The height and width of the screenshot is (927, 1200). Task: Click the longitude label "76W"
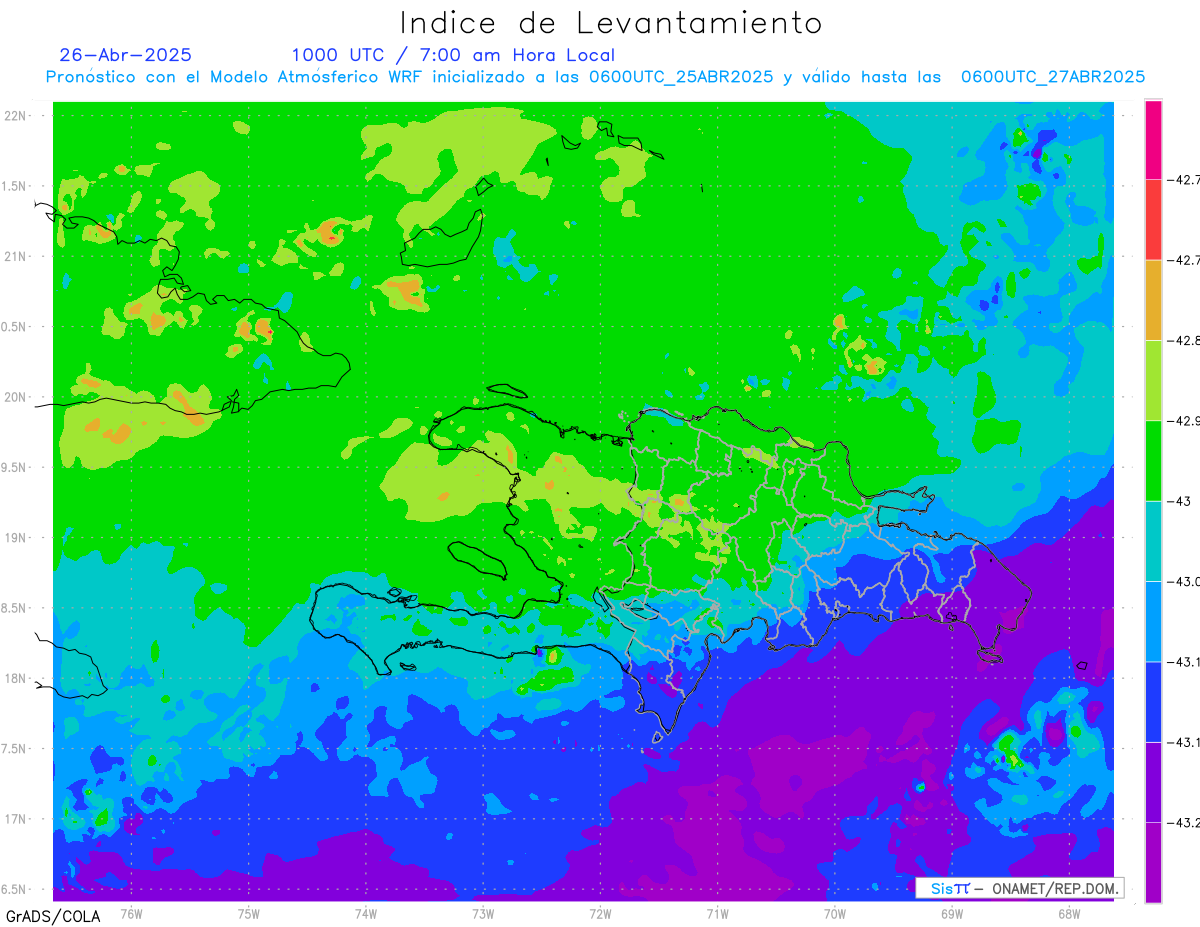point(131,913)
